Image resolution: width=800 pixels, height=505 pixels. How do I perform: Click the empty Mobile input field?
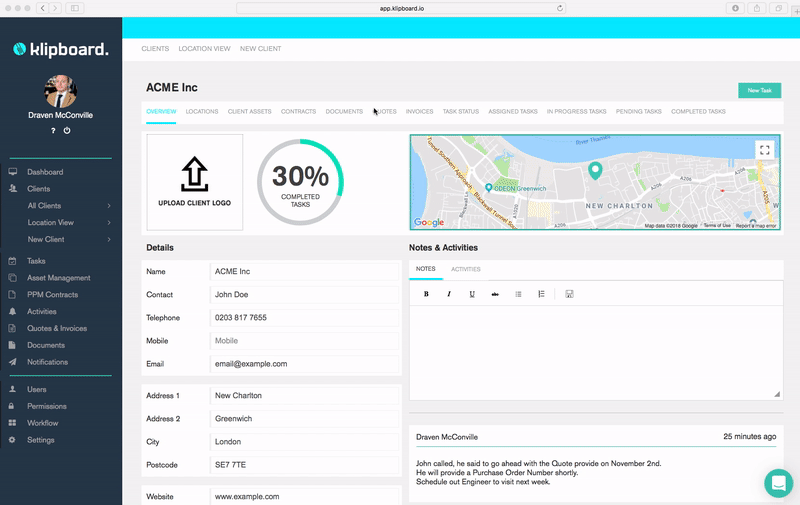point(304,341)
